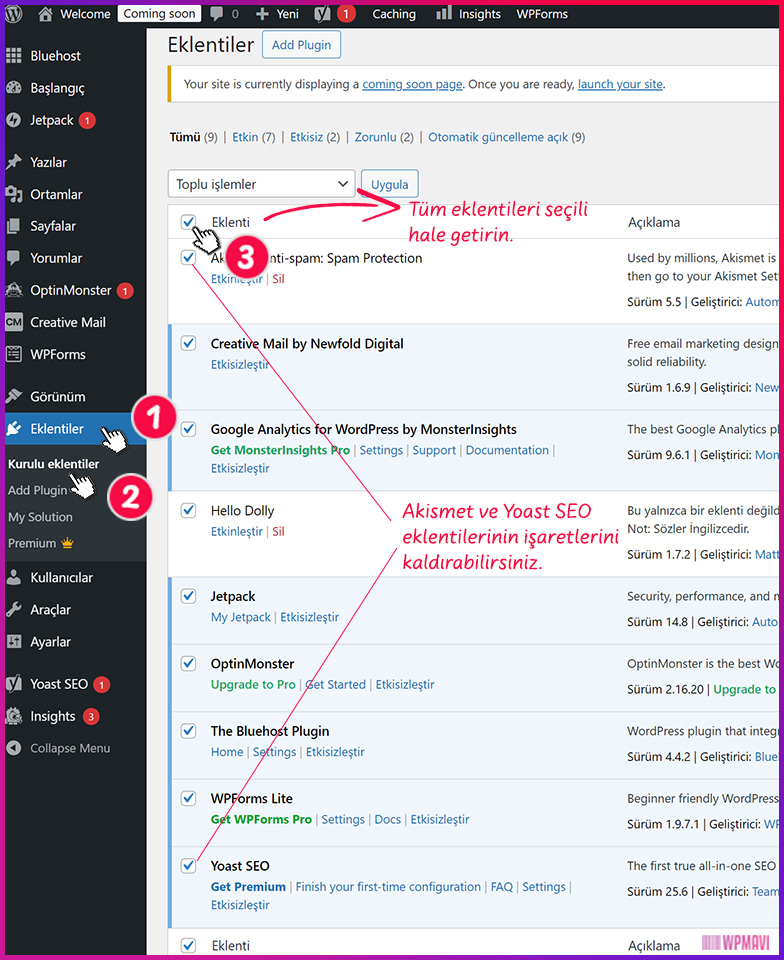Click the WordPress logo in admin bar
This screenshot has width=784, height=960.
[x=14, y=14]
